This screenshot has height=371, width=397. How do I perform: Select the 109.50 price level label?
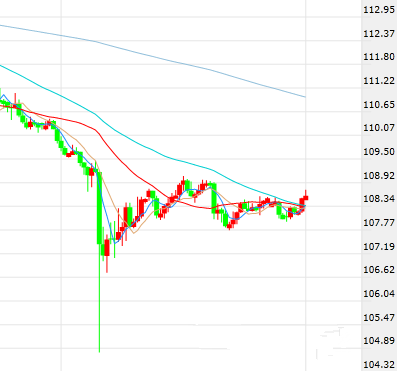tap(379, 152)
